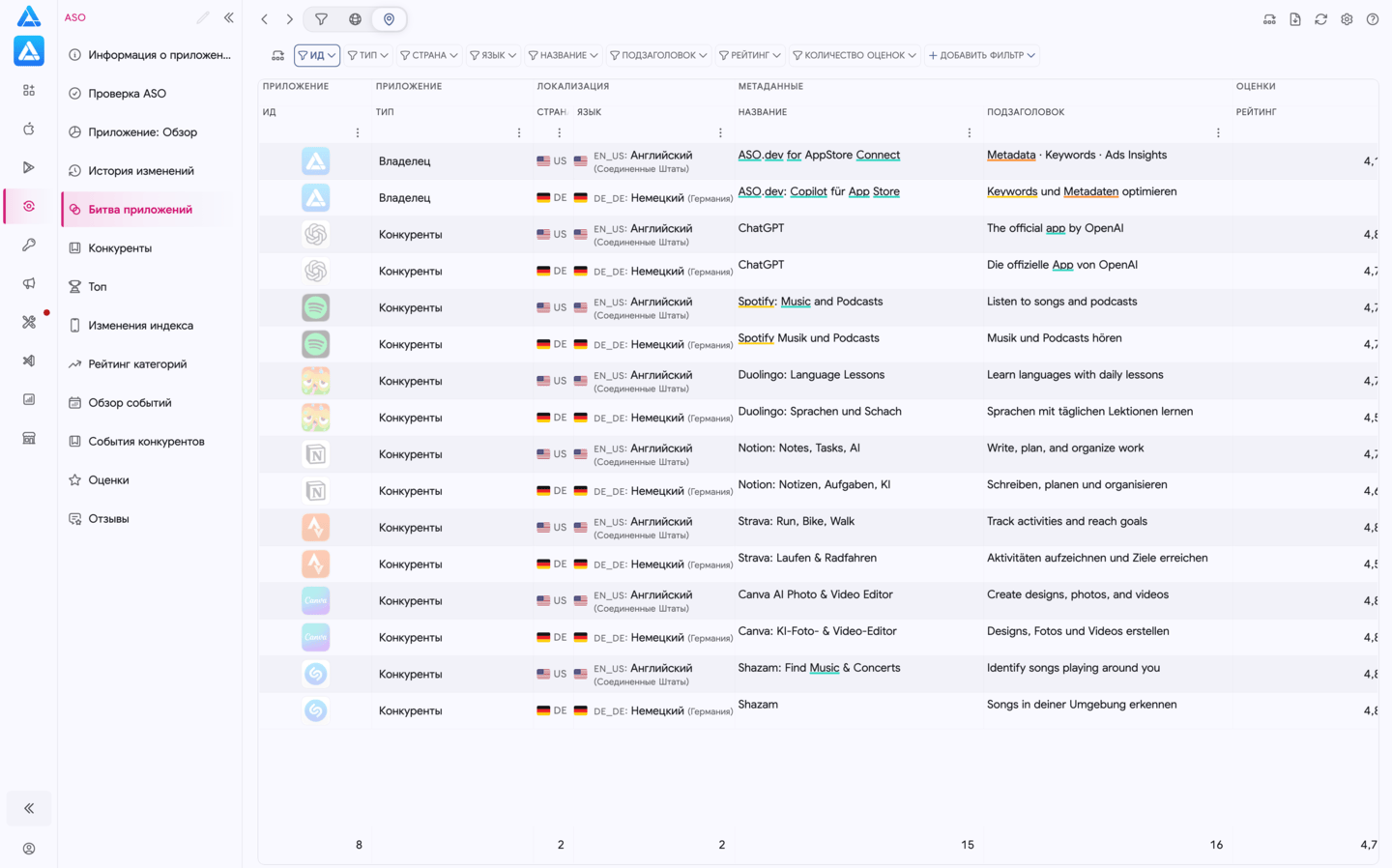Open История изменений page
1392x868 pixels.
coord(150,171)
